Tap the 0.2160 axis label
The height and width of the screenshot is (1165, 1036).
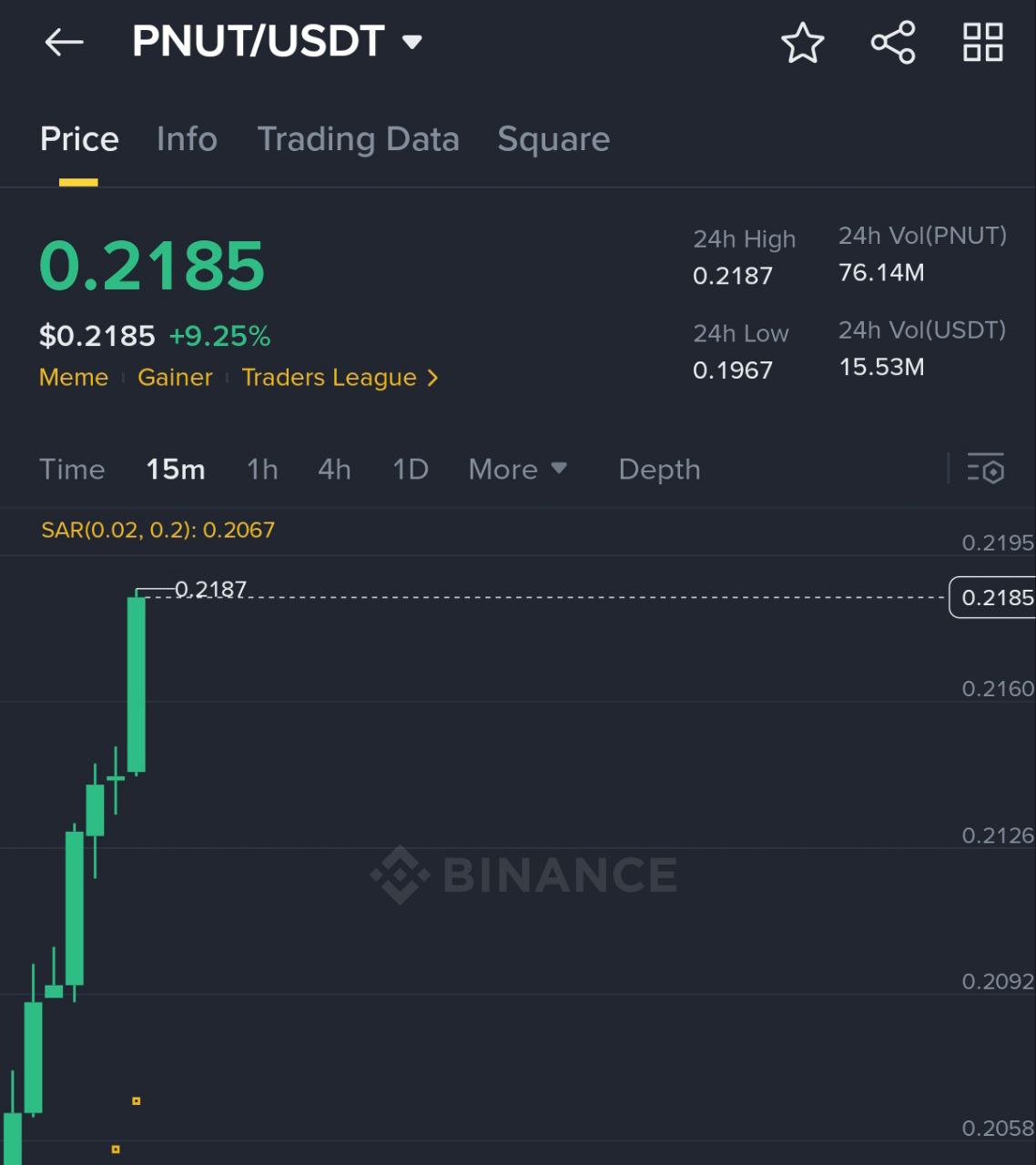(x=998, y=688)
